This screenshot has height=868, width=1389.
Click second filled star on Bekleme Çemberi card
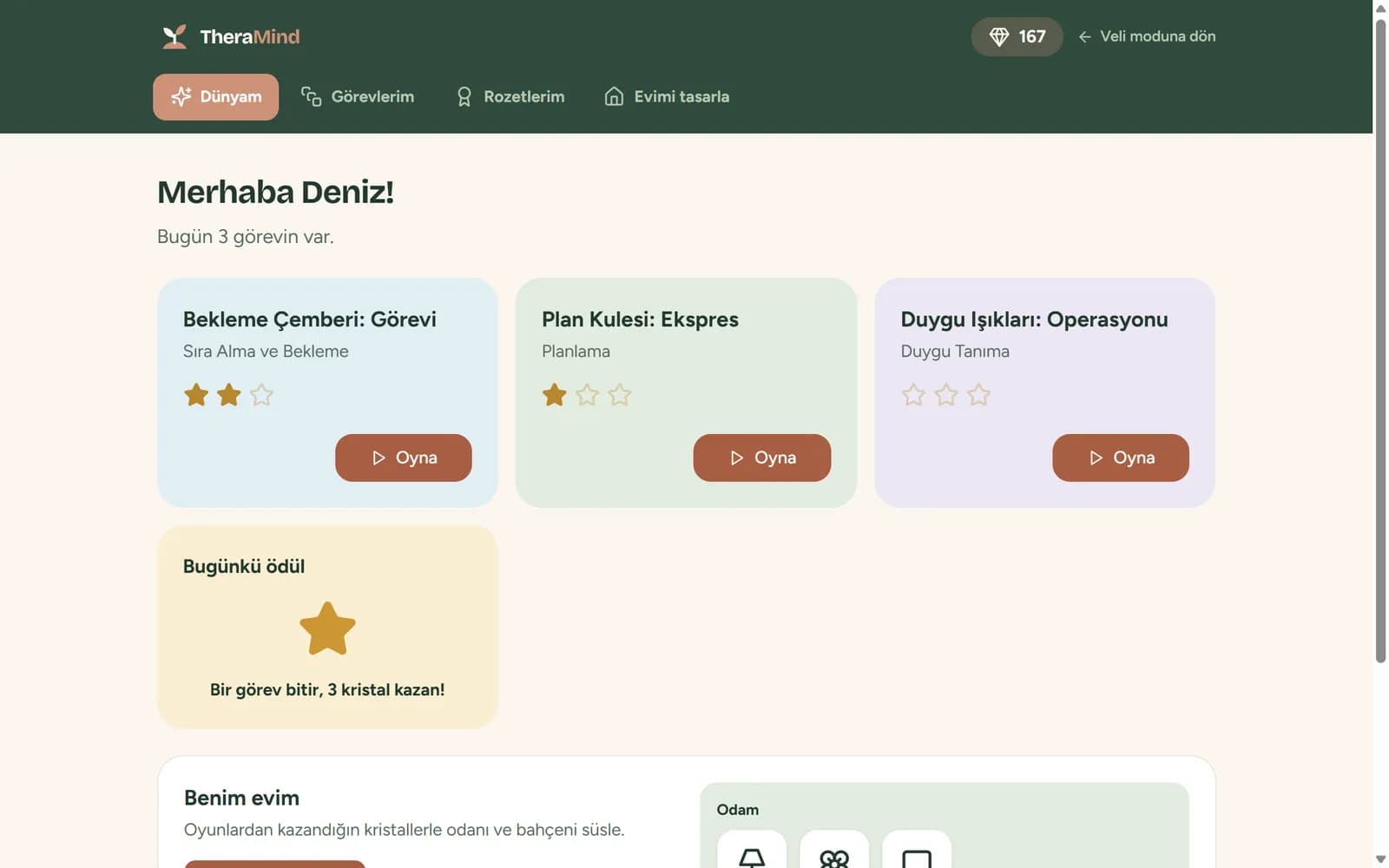click(229, 395)
